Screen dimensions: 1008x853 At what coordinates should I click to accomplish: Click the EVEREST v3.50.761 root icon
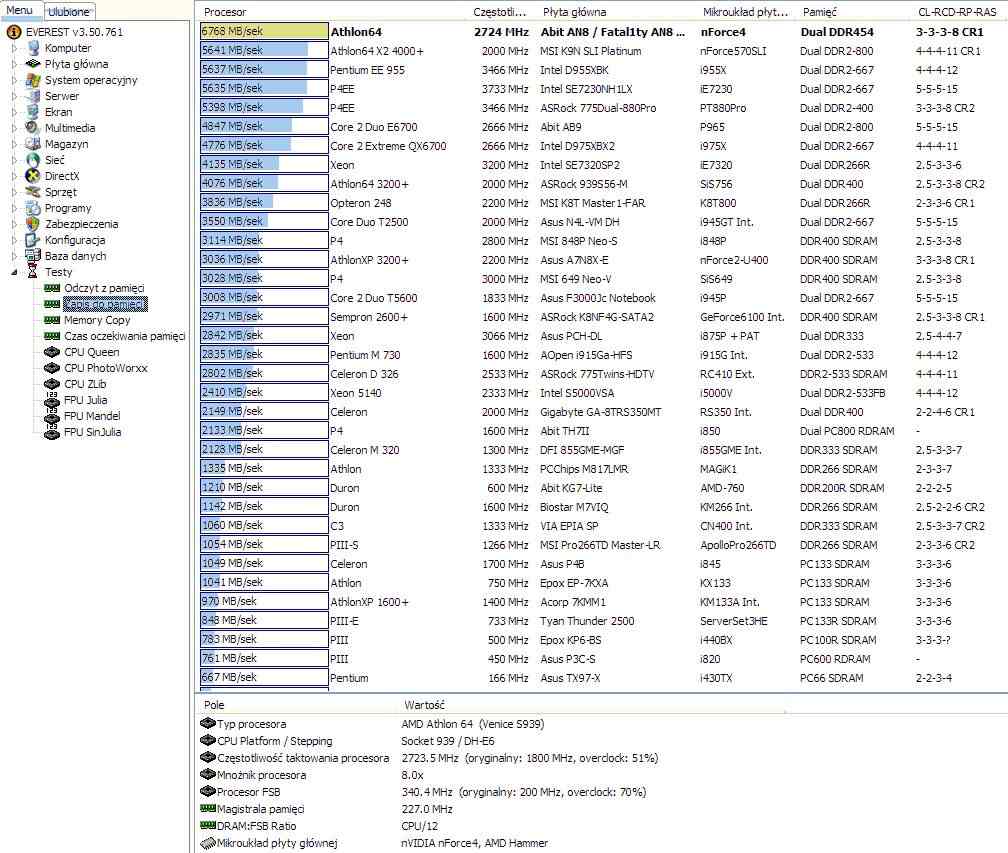tap(14, 32)
